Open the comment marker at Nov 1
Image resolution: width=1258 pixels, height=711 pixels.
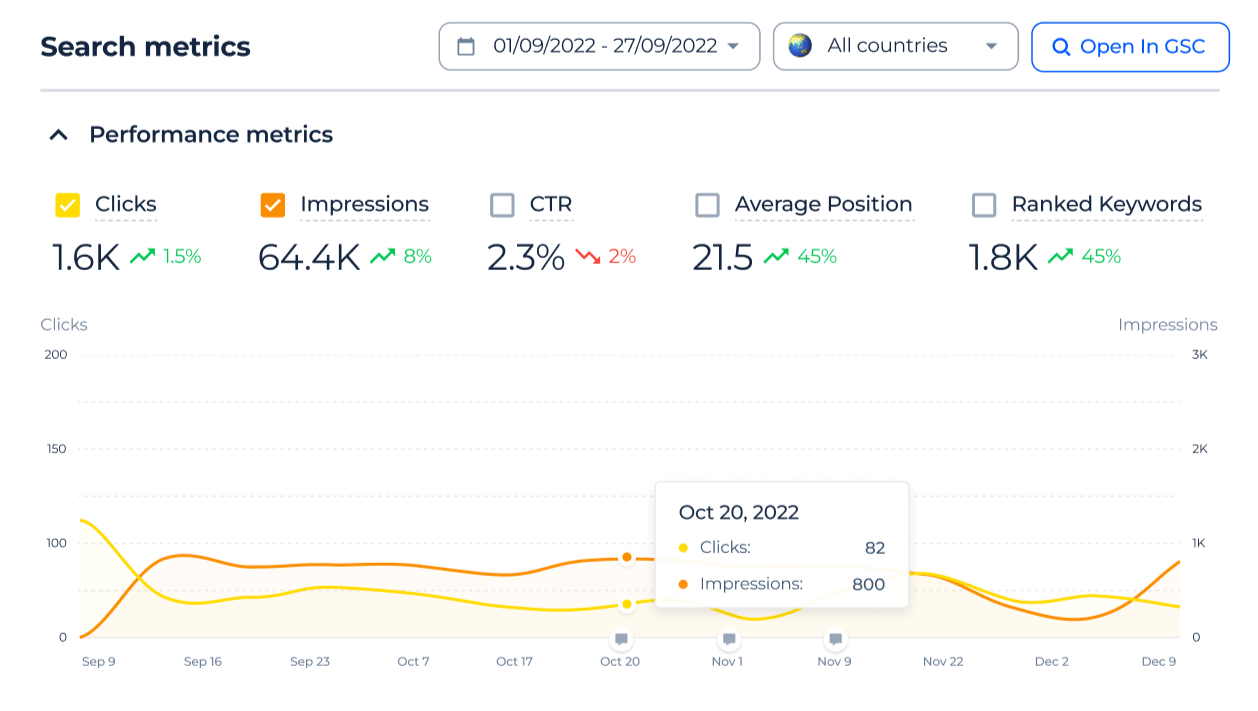pyautogui.click(x=729, y=639)
